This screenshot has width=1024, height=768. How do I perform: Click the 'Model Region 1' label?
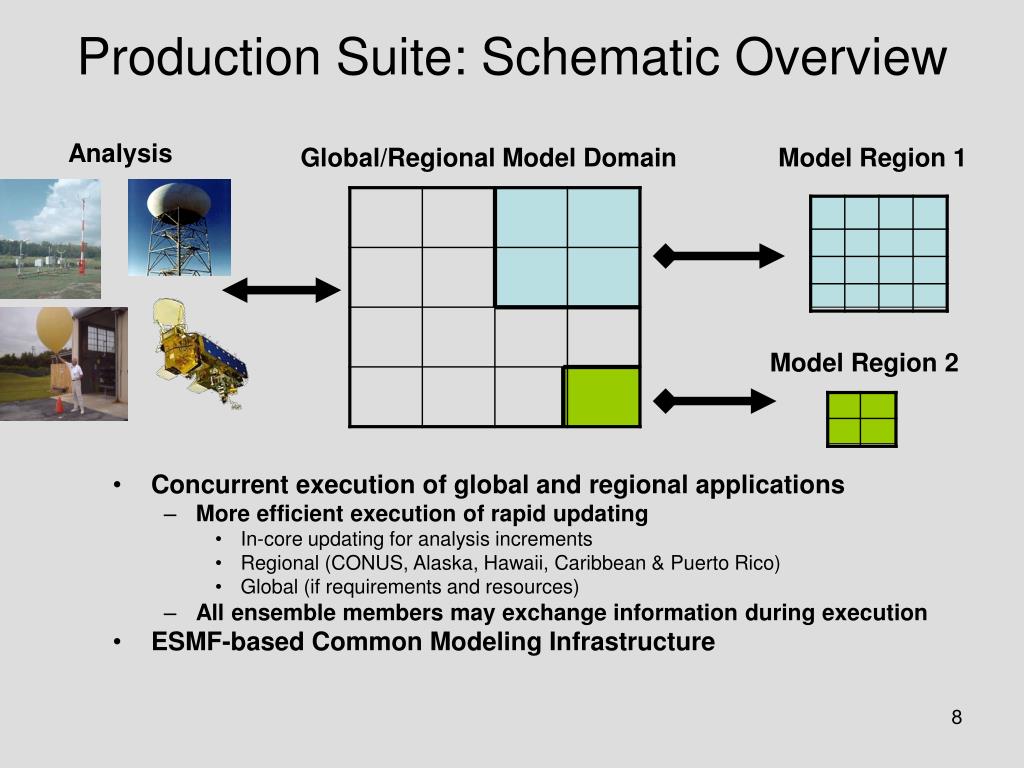[872, 158]
